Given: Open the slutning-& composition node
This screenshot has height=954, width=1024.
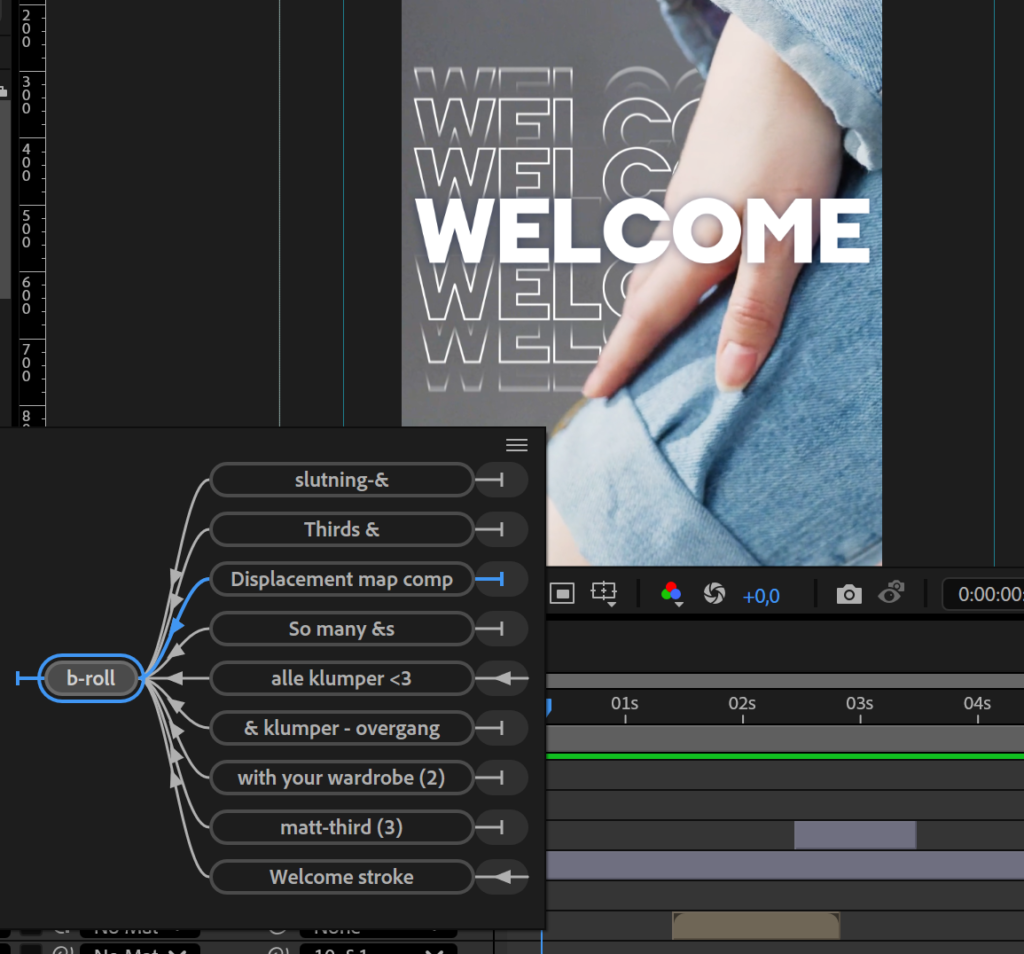Looking at the screenshot, I should tap(341, 480).
